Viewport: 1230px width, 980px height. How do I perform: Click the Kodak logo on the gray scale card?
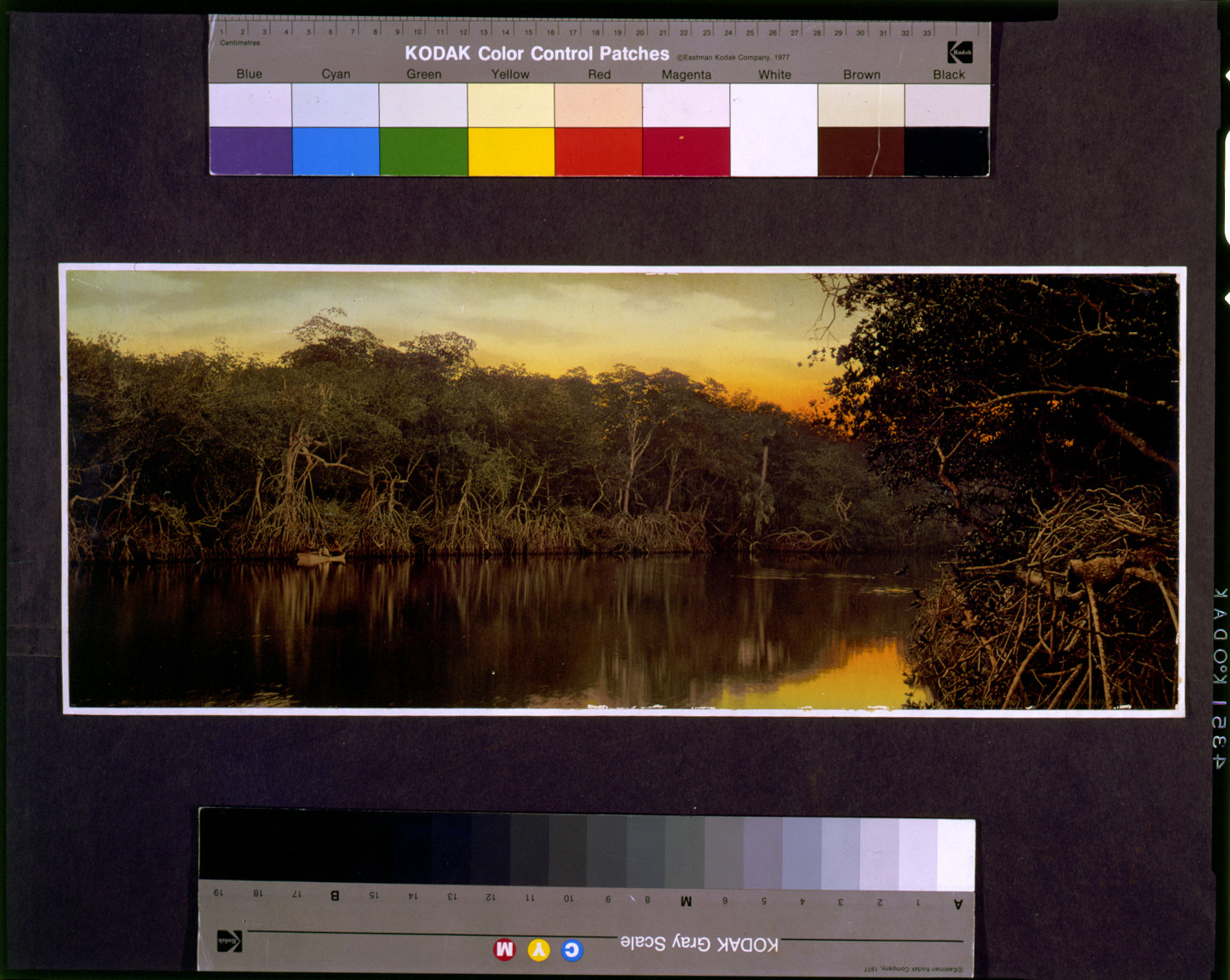tap(229, 941)
